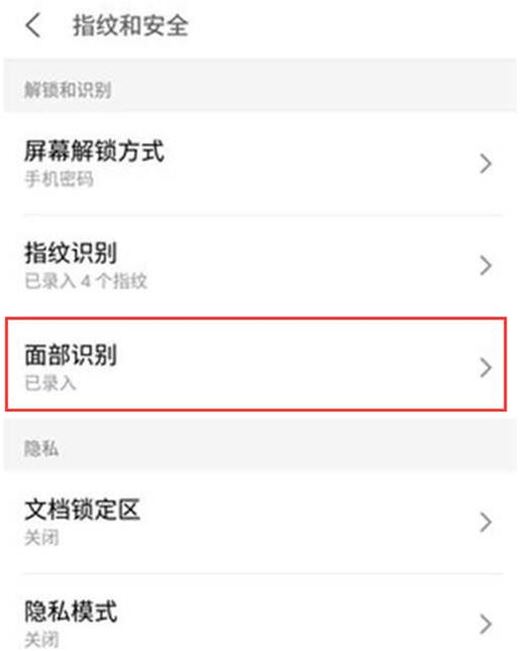
Task: Tap the 关闭 status under 隐私模式
Action: pyautogui.click(x=42, y=640)
